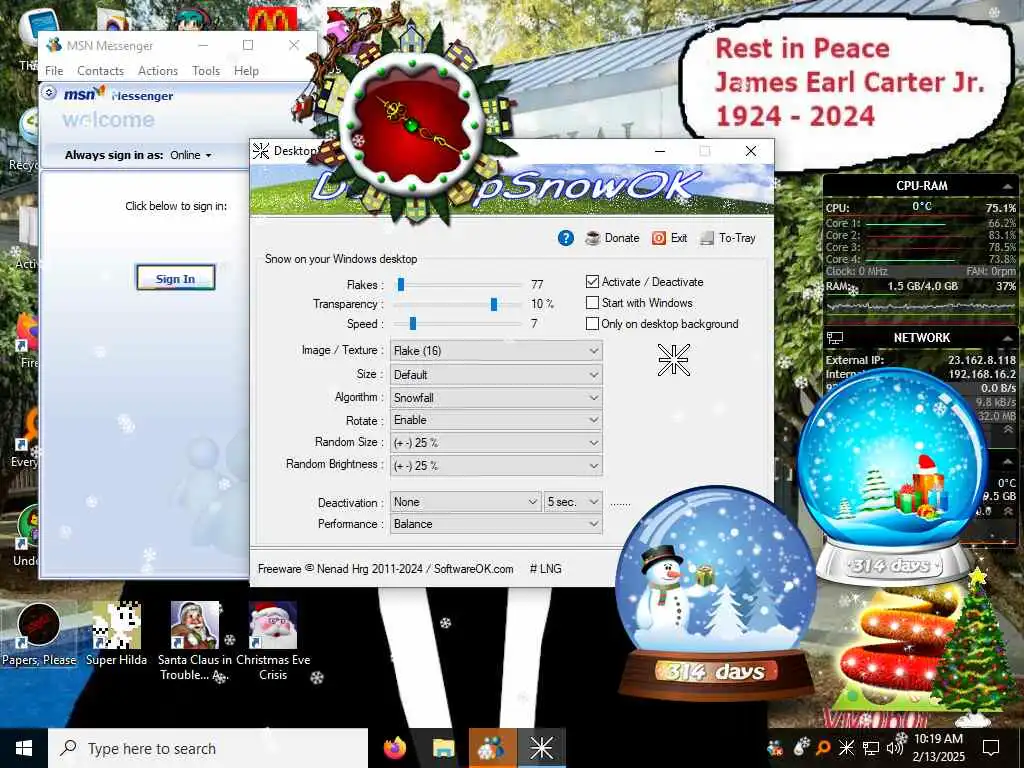This screenshot has height=768, width=1024.
Task: Open the Performance Balance dropdown
Action: tap(496, 524)
